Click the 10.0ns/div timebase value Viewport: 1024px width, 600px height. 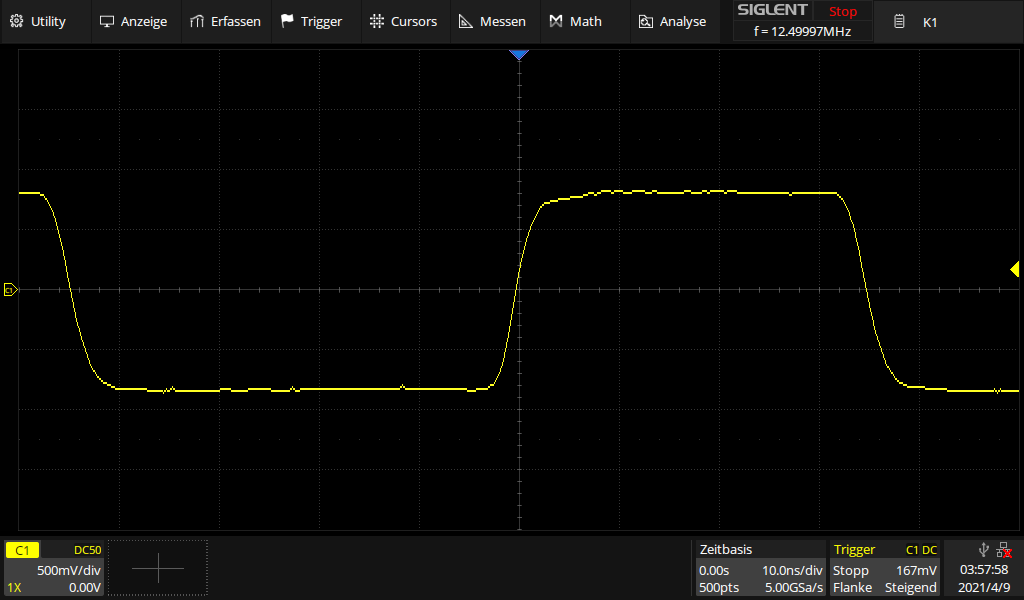(x=792, y=570)
